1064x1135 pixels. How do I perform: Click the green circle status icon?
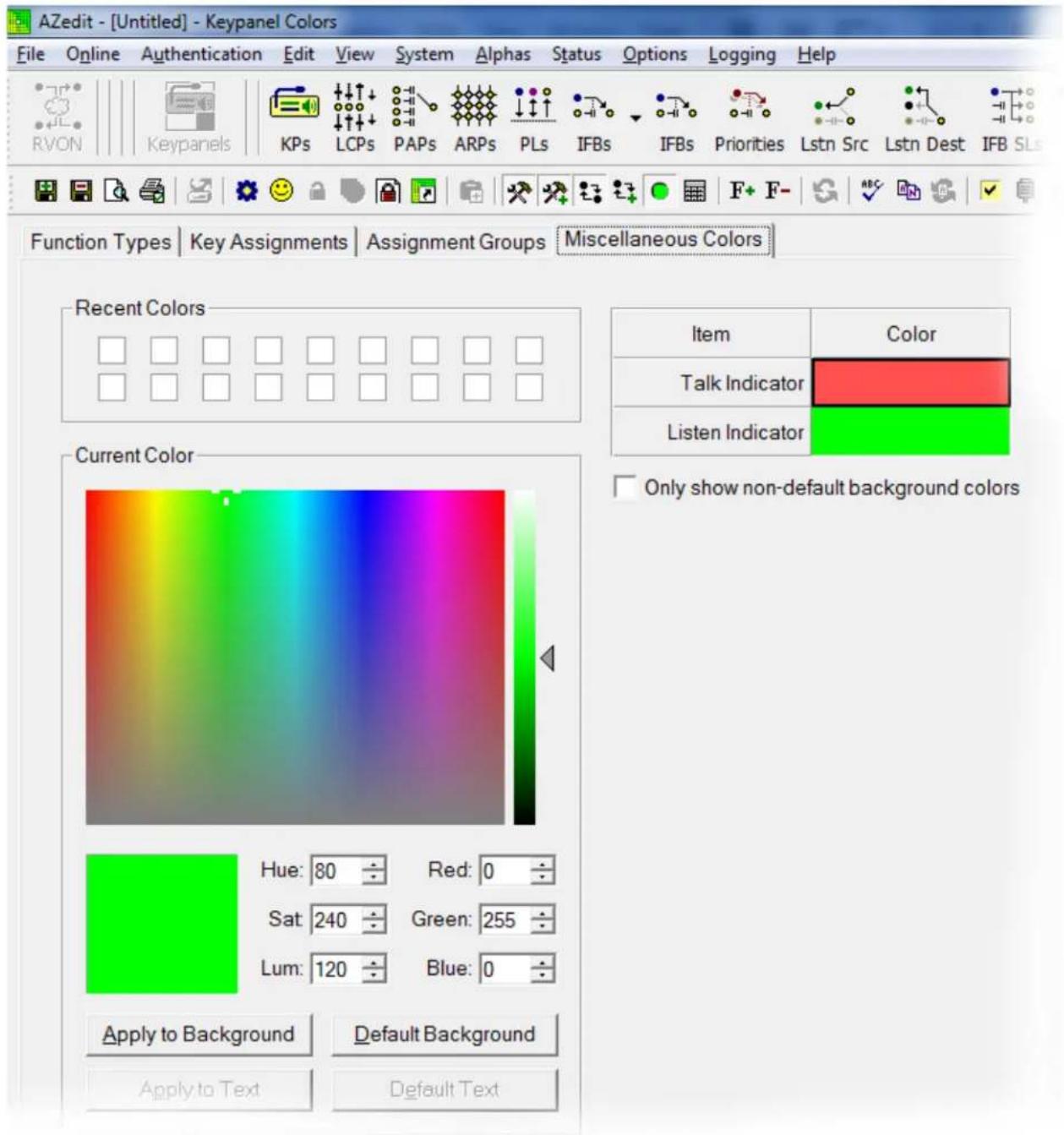click(x=660, y=192)
